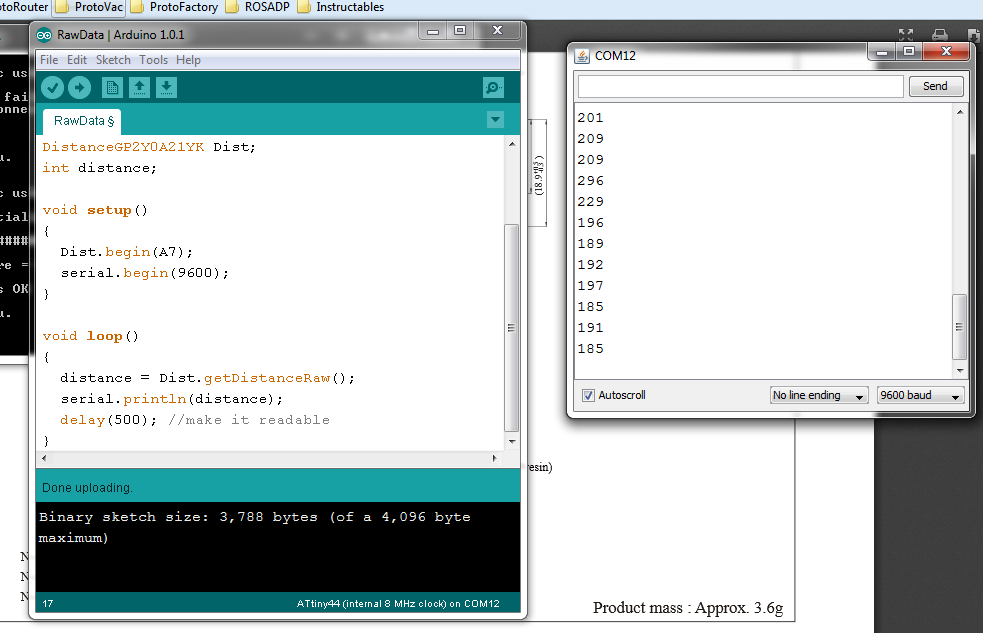Click the 'void loop' line in code
Image resolution: width=983 pixels, height=633 pixels.
pyautogui.click(x=91, y=336)
